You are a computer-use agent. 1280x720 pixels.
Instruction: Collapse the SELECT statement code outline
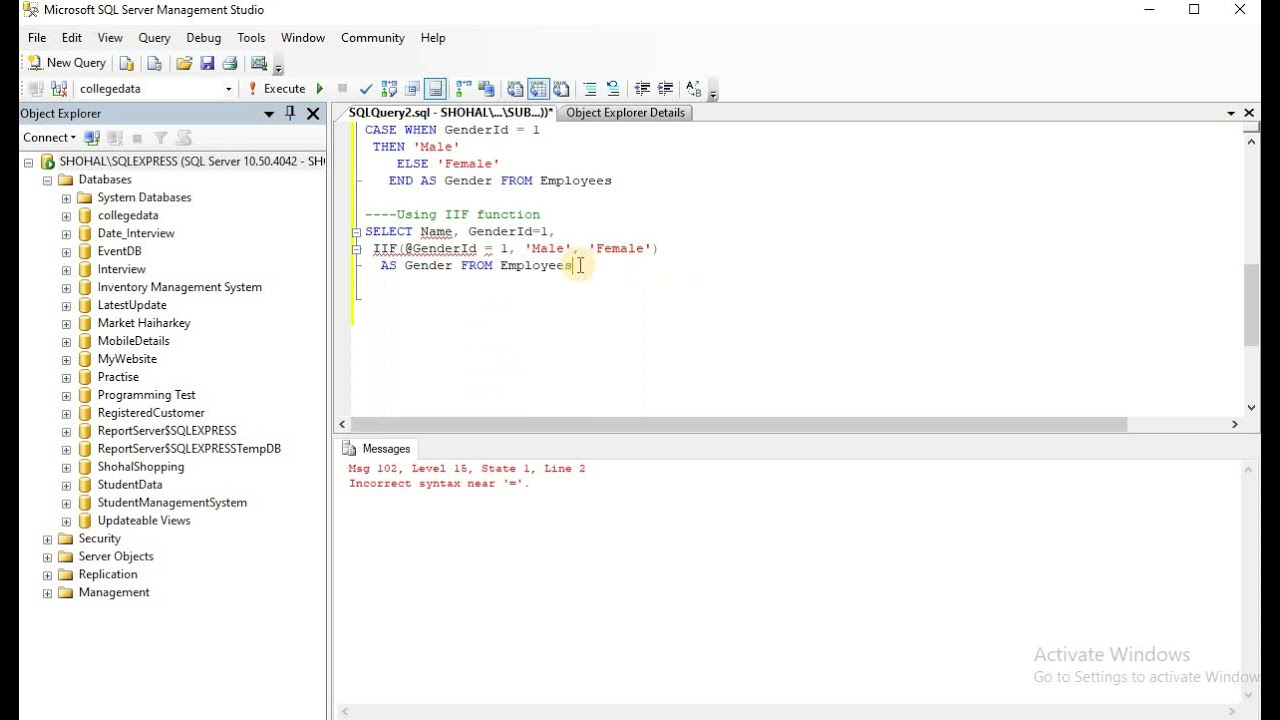[357, 232]
